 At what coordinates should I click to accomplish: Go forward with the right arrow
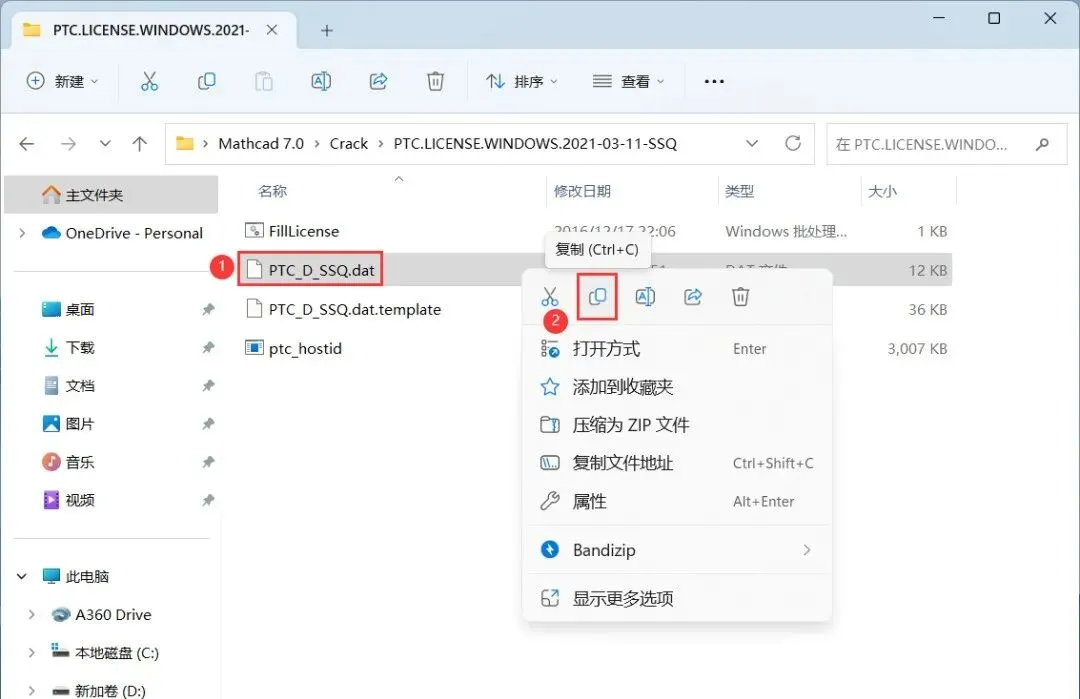(x=68, y=144)
